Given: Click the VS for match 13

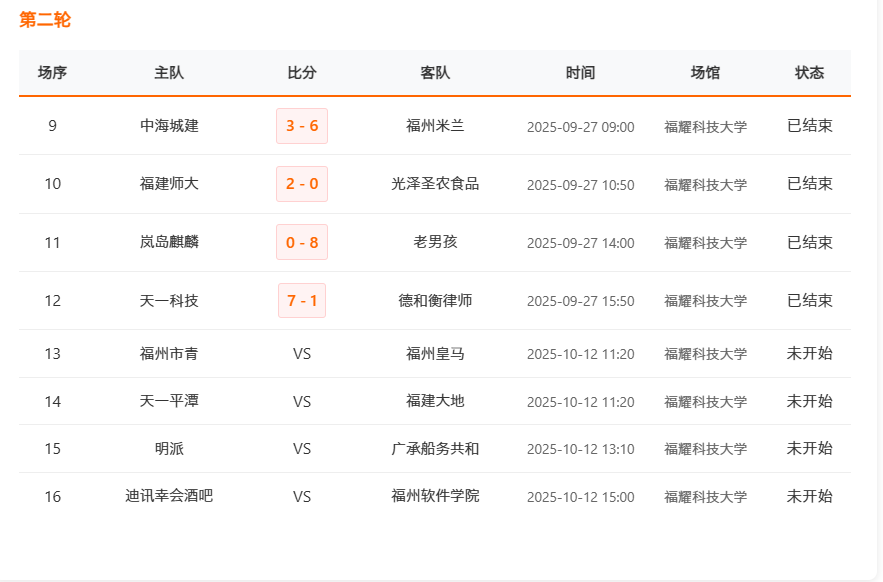Looking at the screenshot, I should [302, 354].
